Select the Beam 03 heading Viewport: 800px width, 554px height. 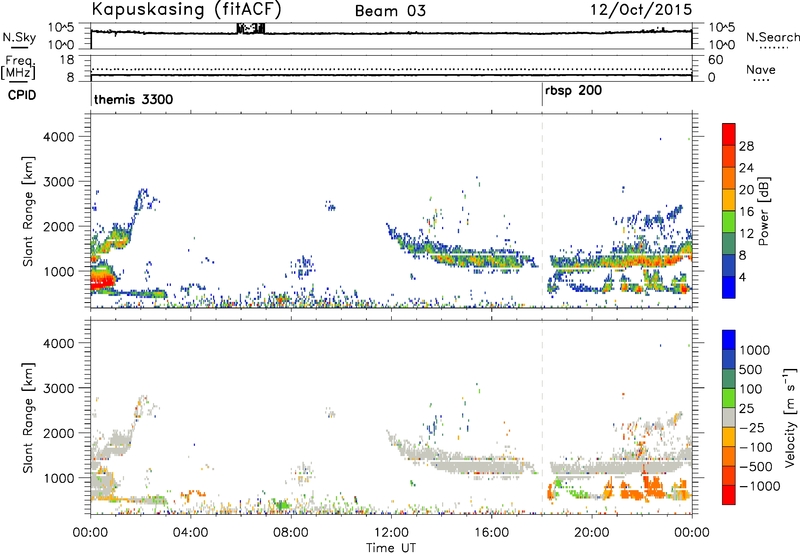tap(390, 11)
